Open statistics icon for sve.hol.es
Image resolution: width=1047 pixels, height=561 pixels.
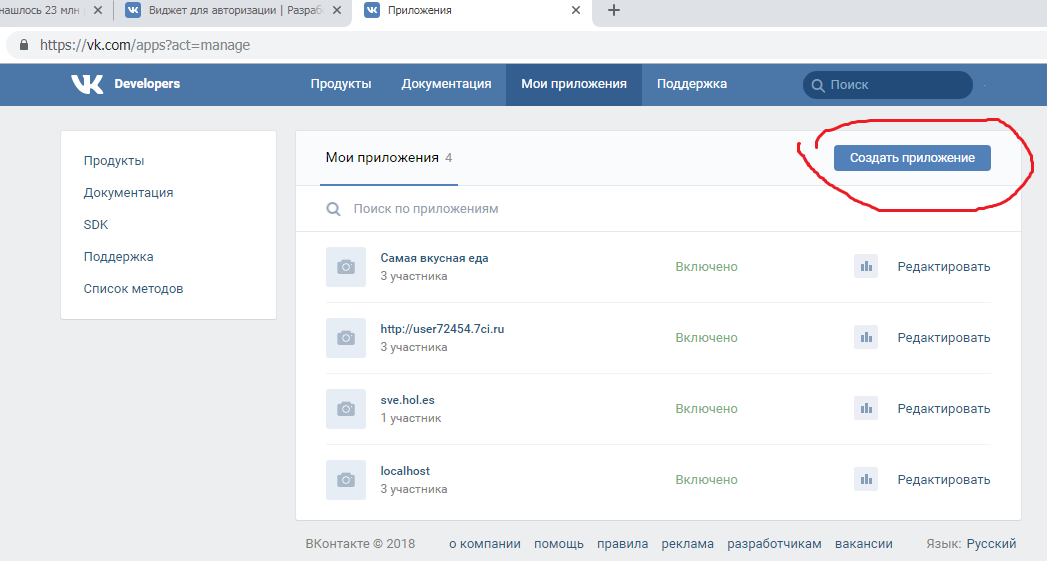click(x=865, y=408)
